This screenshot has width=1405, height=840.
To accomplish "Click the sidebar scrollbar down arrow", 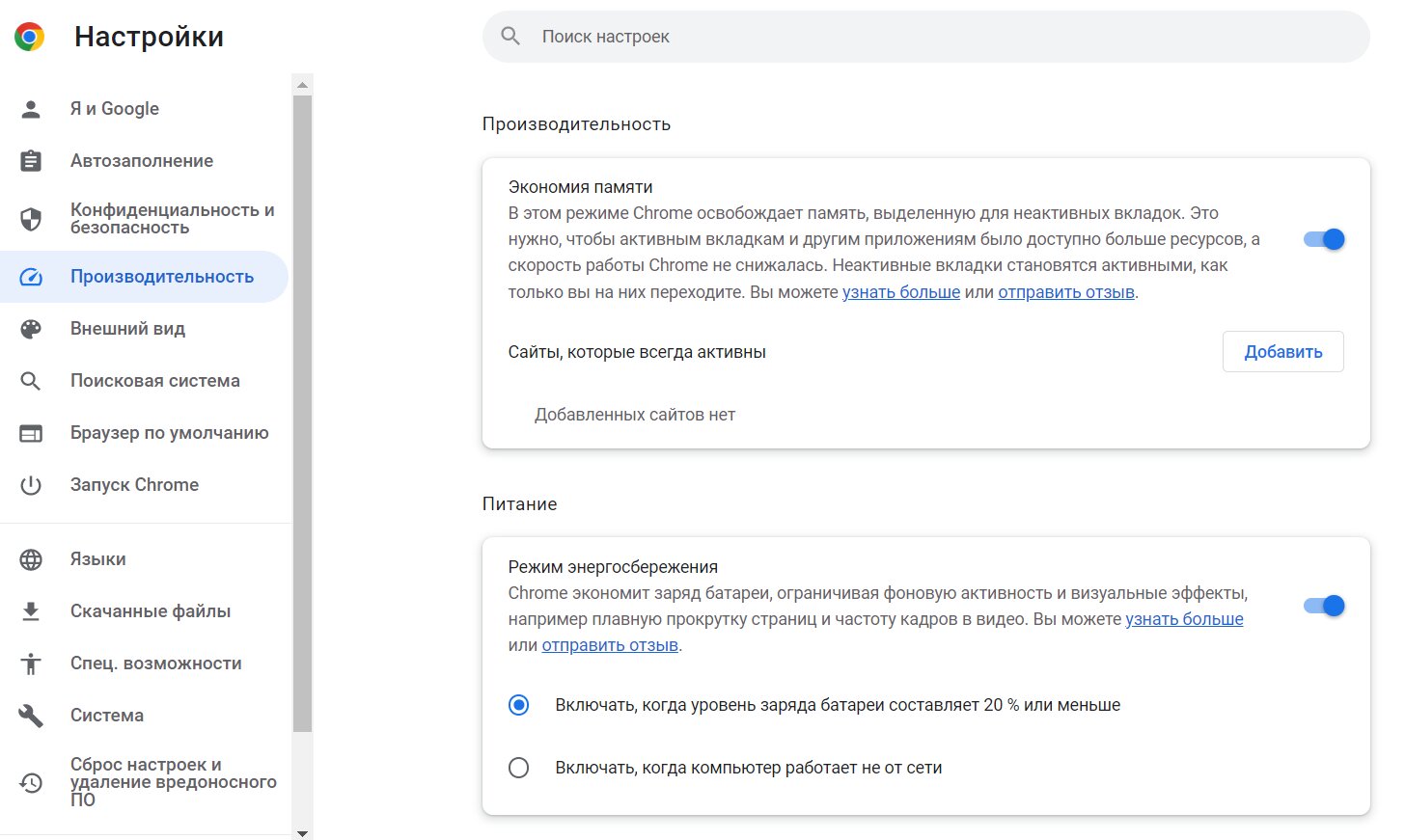I will click(302, 832).
